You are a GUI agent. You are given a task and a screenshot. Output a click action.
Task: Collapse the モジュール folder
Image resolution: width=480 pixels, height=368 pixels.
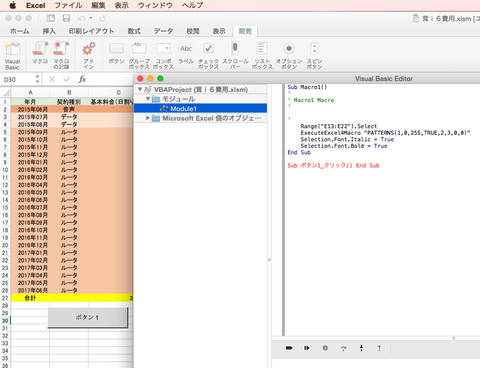148,99
